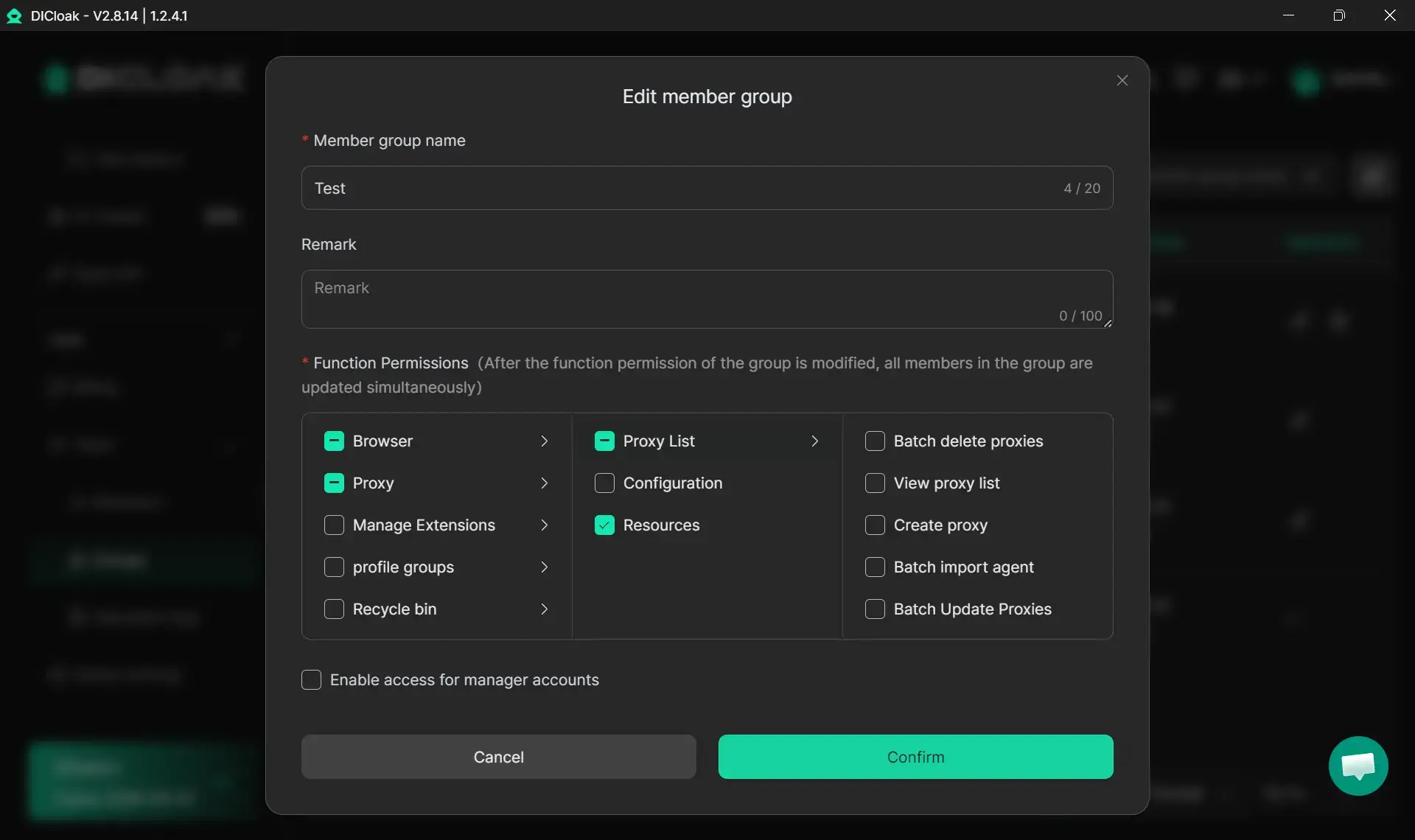This screenshot has width=1415, height=840.
Task: Tick the Create proxy checkbox
Action: point(875,525)
